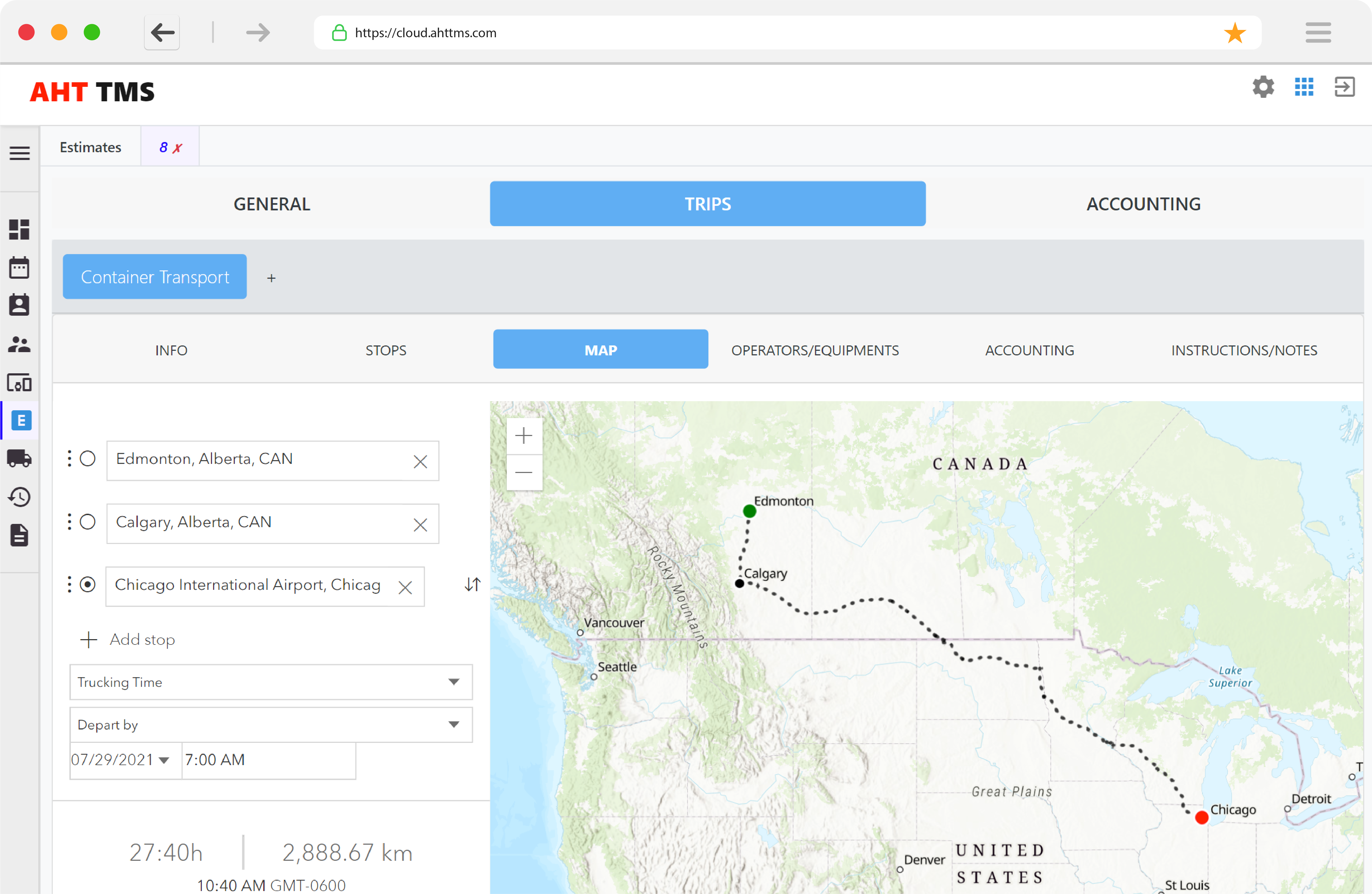Select the Edmonton stop radio button
This screenshot has height=894, width=1372.
click(88, 459)
